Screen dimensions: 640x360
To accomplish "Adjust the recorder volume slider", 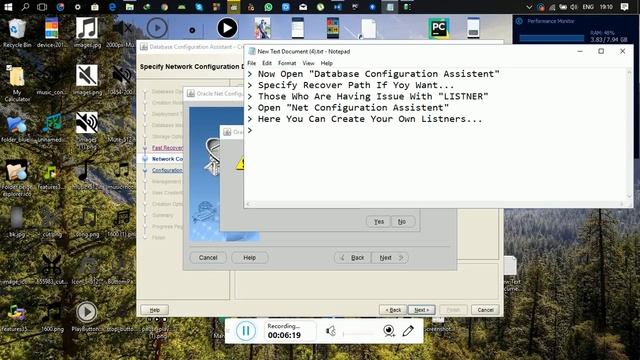I will pyautogui.click(x=358, y=333).
